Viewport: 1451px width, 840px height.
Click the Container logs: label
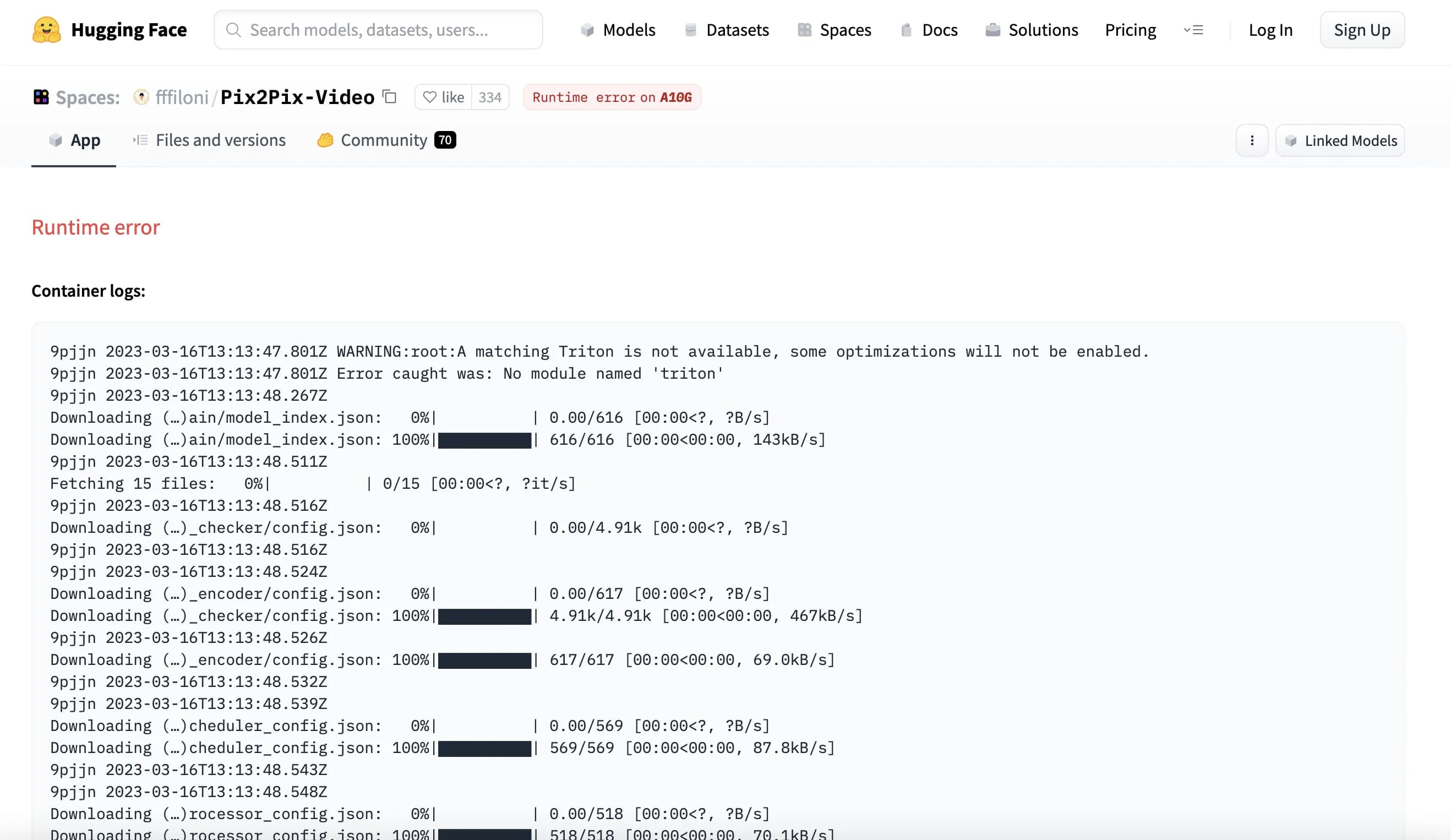88,291
